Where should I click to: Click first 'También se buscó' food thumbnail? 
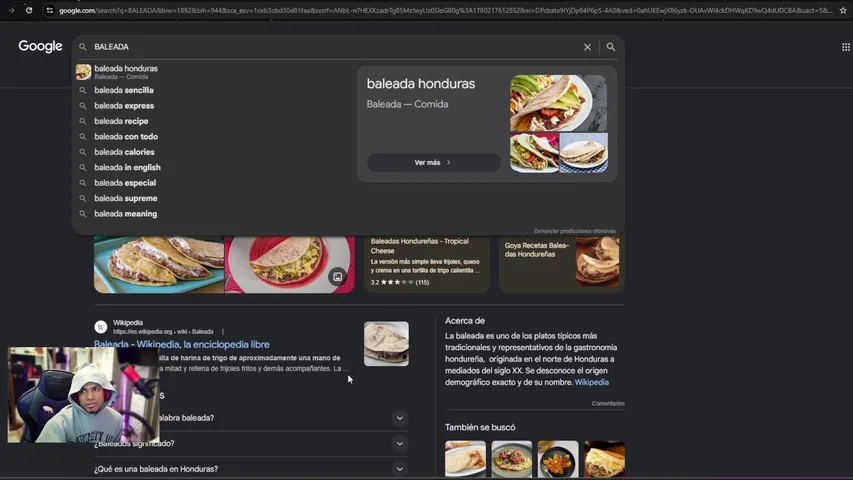pyautogui.click(x=465, y=459)
